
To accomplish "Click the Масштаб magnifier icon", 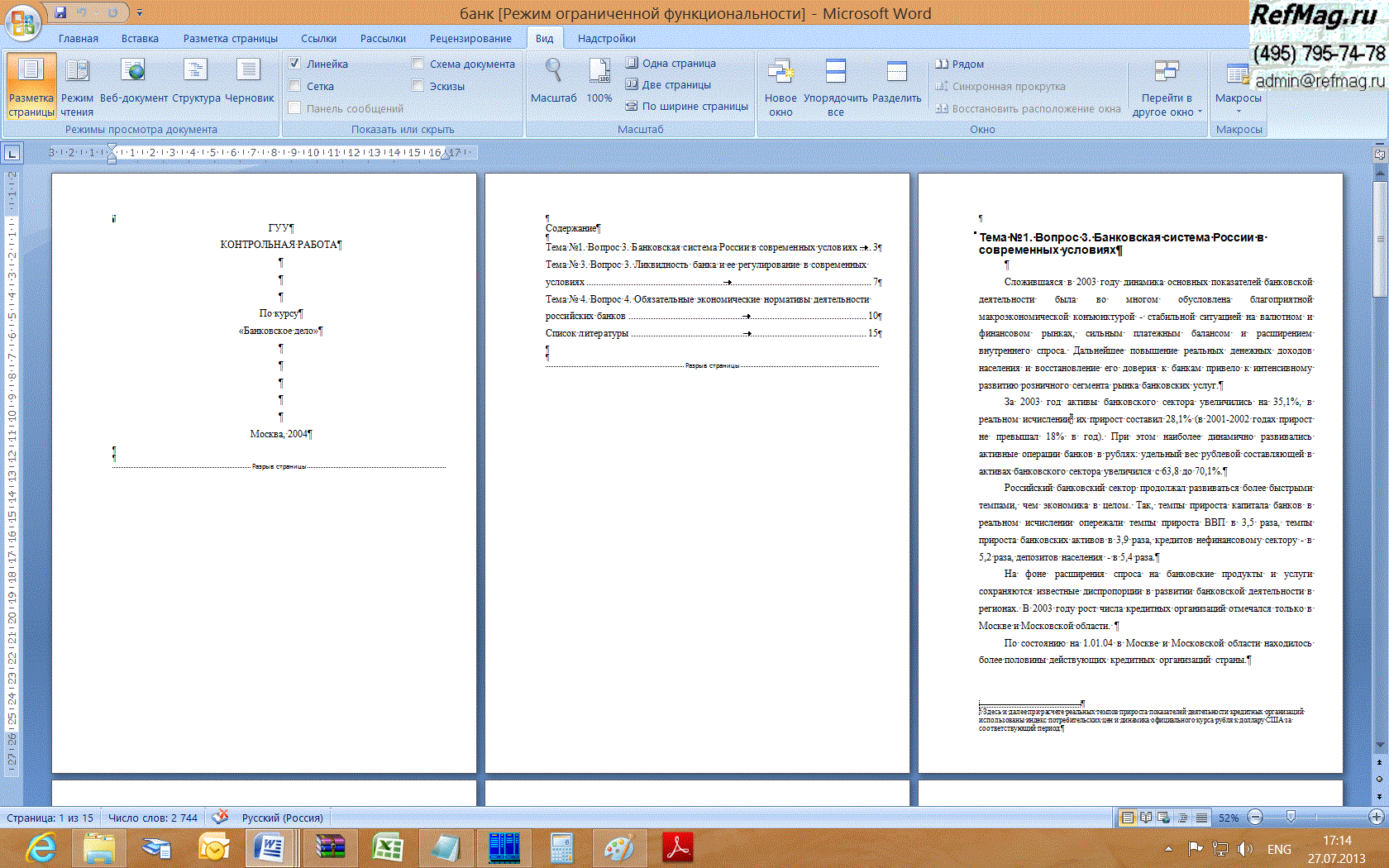I will click(x=553, y=72).
